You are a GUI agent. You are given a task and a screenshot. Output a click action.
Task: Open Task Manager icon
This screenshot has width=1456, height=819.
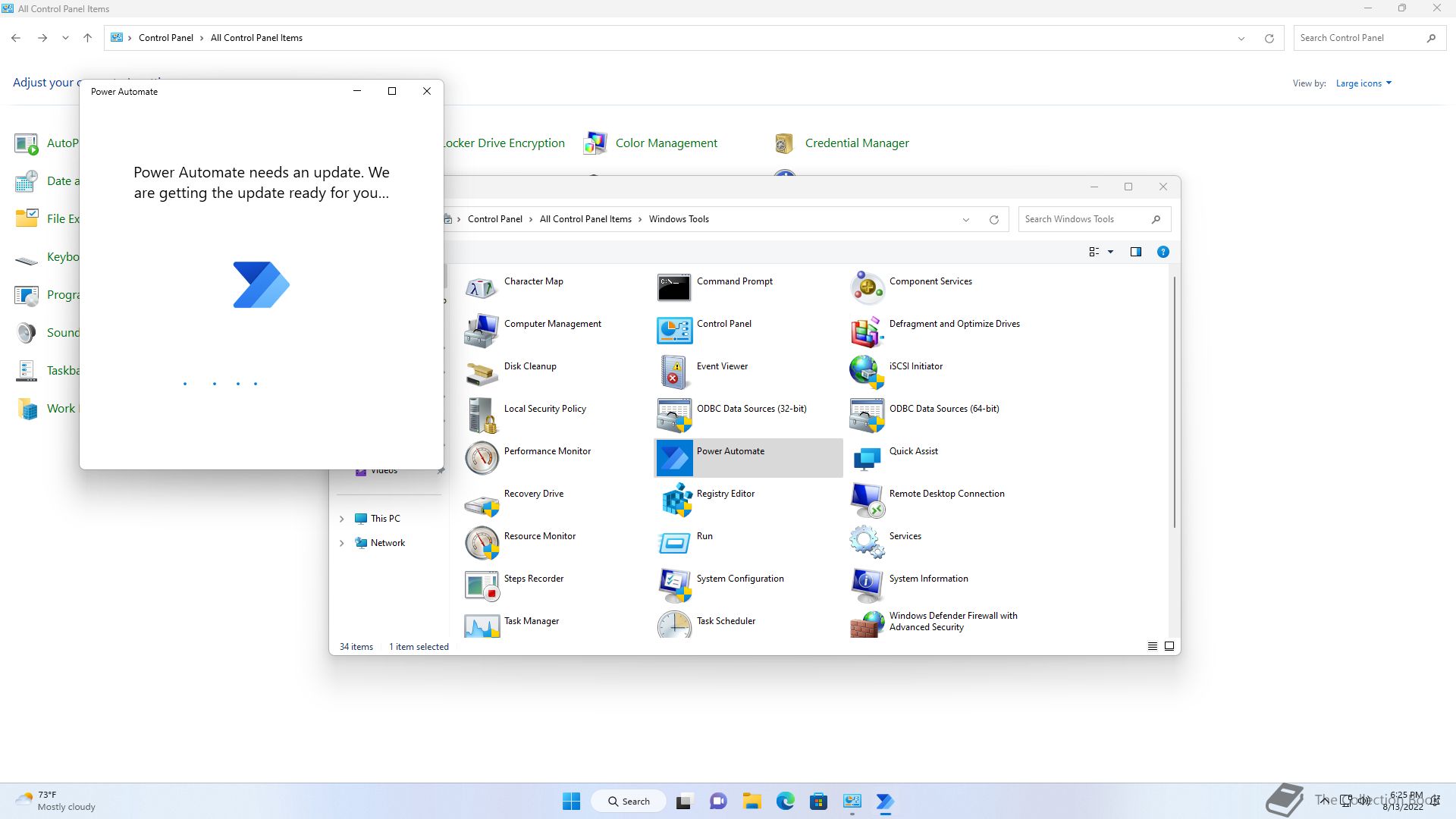482,625
